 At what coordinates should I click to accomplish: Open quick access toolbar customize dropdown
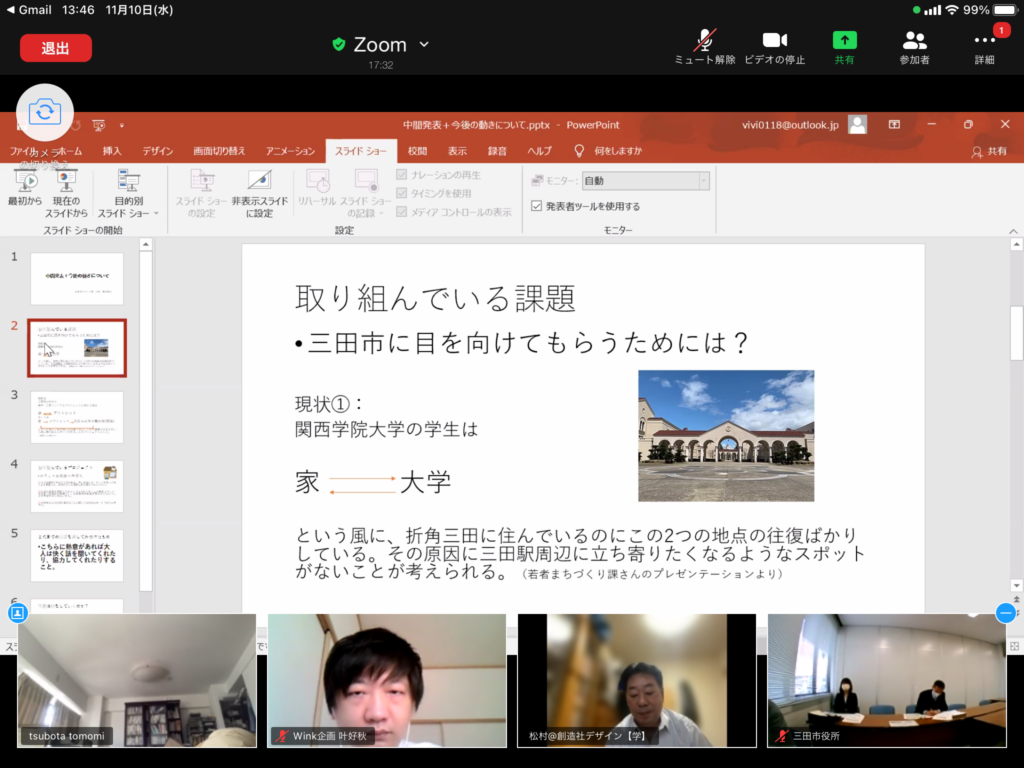121,125
